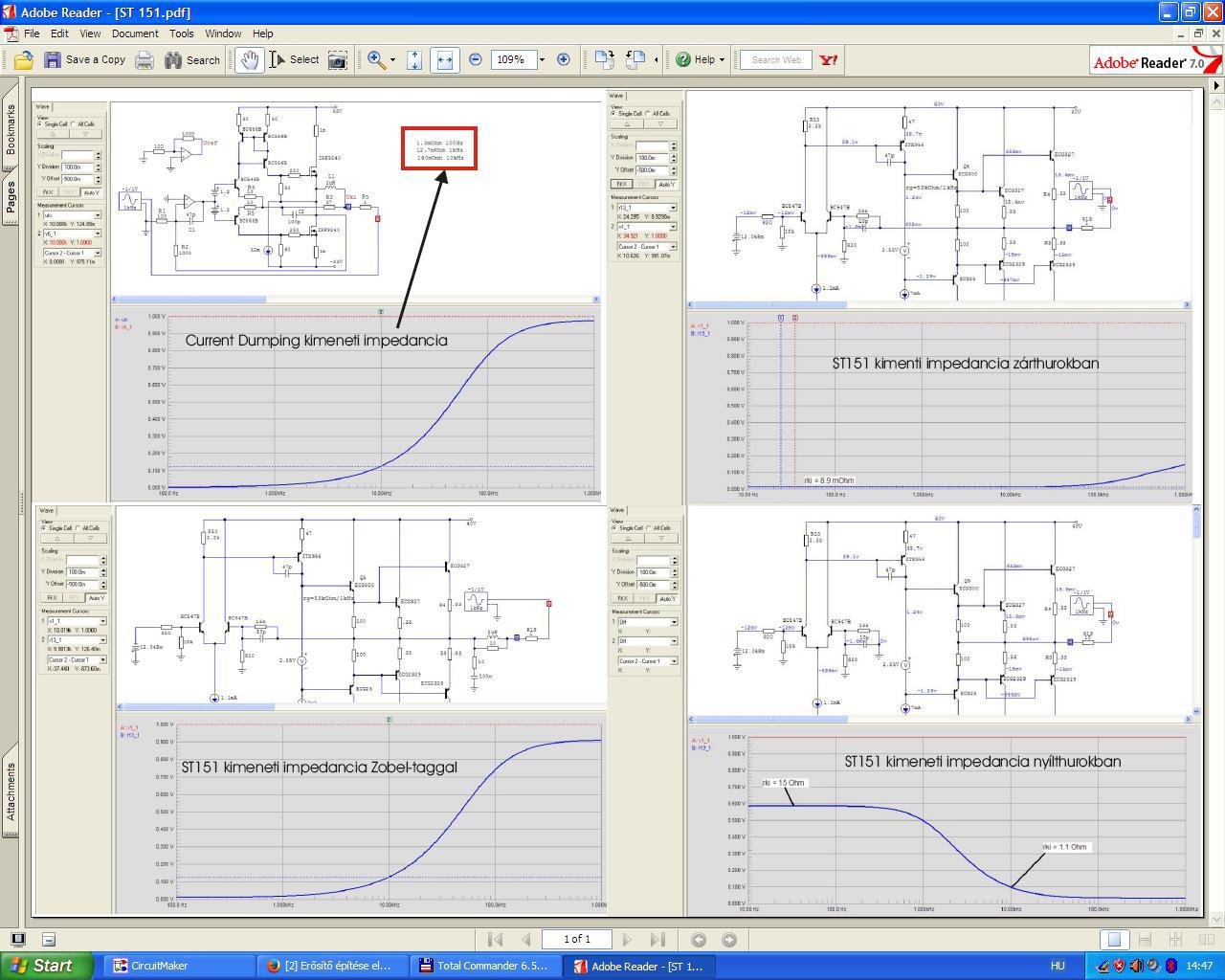Switch to Fit Width view
The image size is (1225, 980).
point(444,60)
